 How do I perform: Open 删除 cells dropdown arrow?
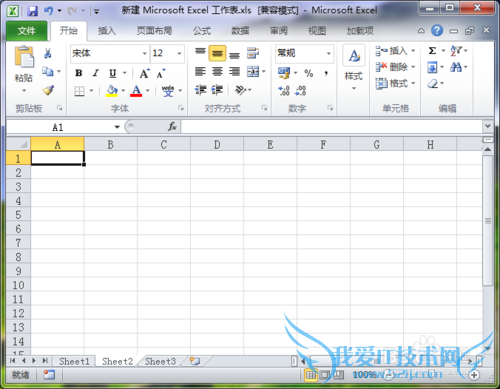[x=413, y=67]
